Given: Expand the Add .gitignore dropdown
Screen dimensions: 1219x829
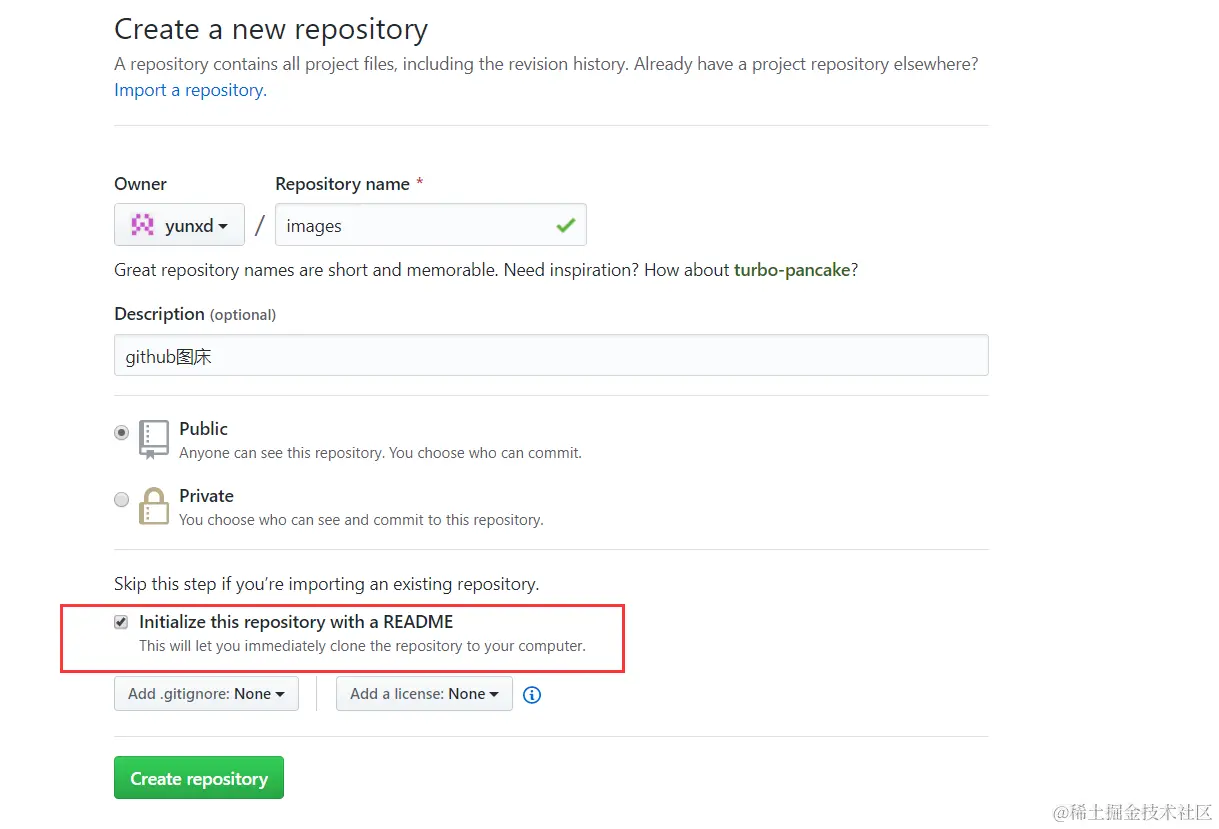Looking at the screenshot, I should 206,693.
